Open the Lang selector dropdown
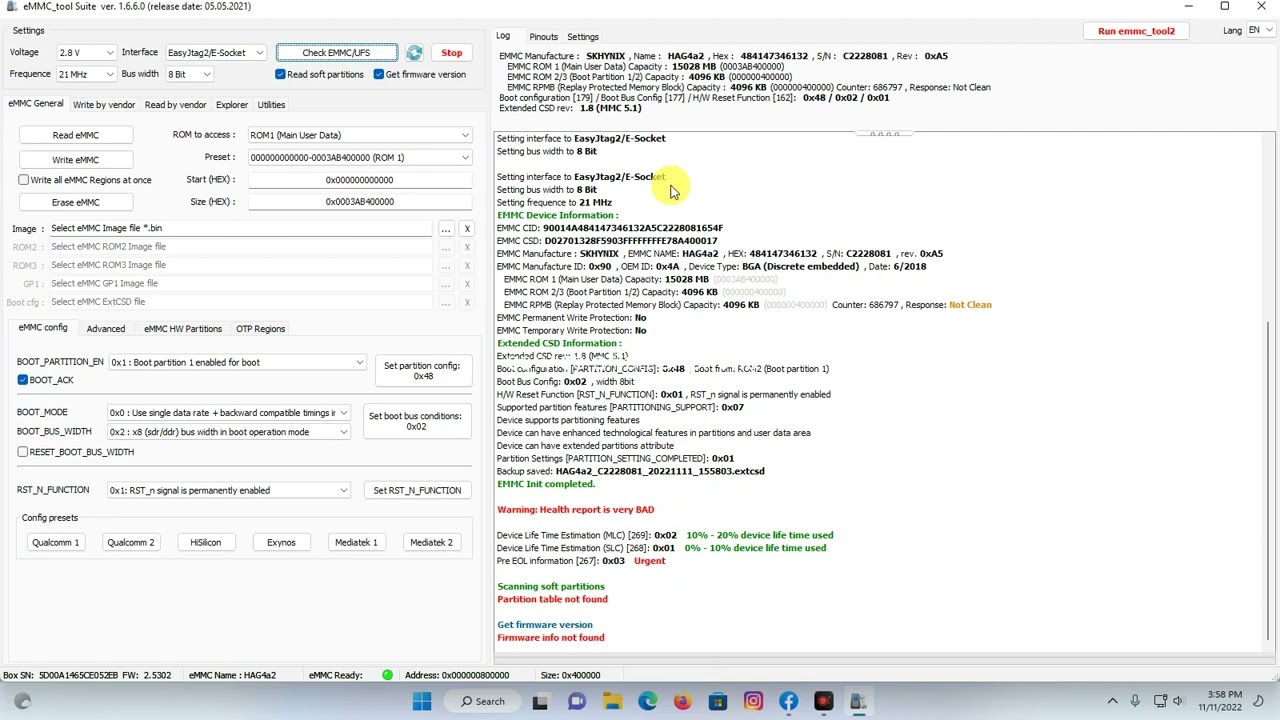The image size is (1280, 720). point(1260,31)
